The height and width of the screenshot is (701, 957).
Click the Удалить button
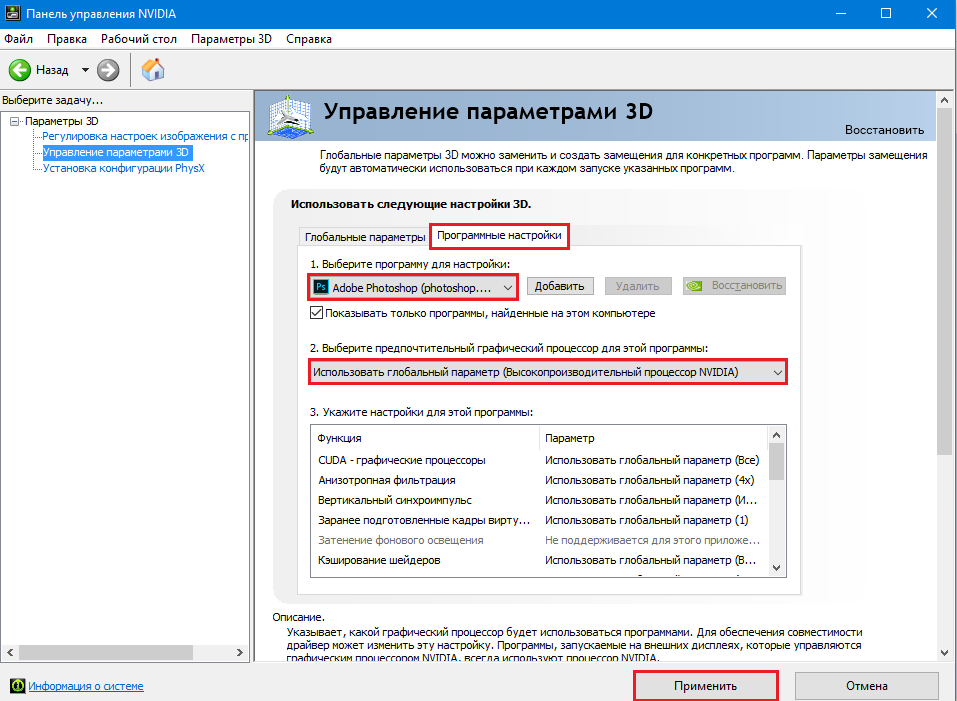point(638,286)
